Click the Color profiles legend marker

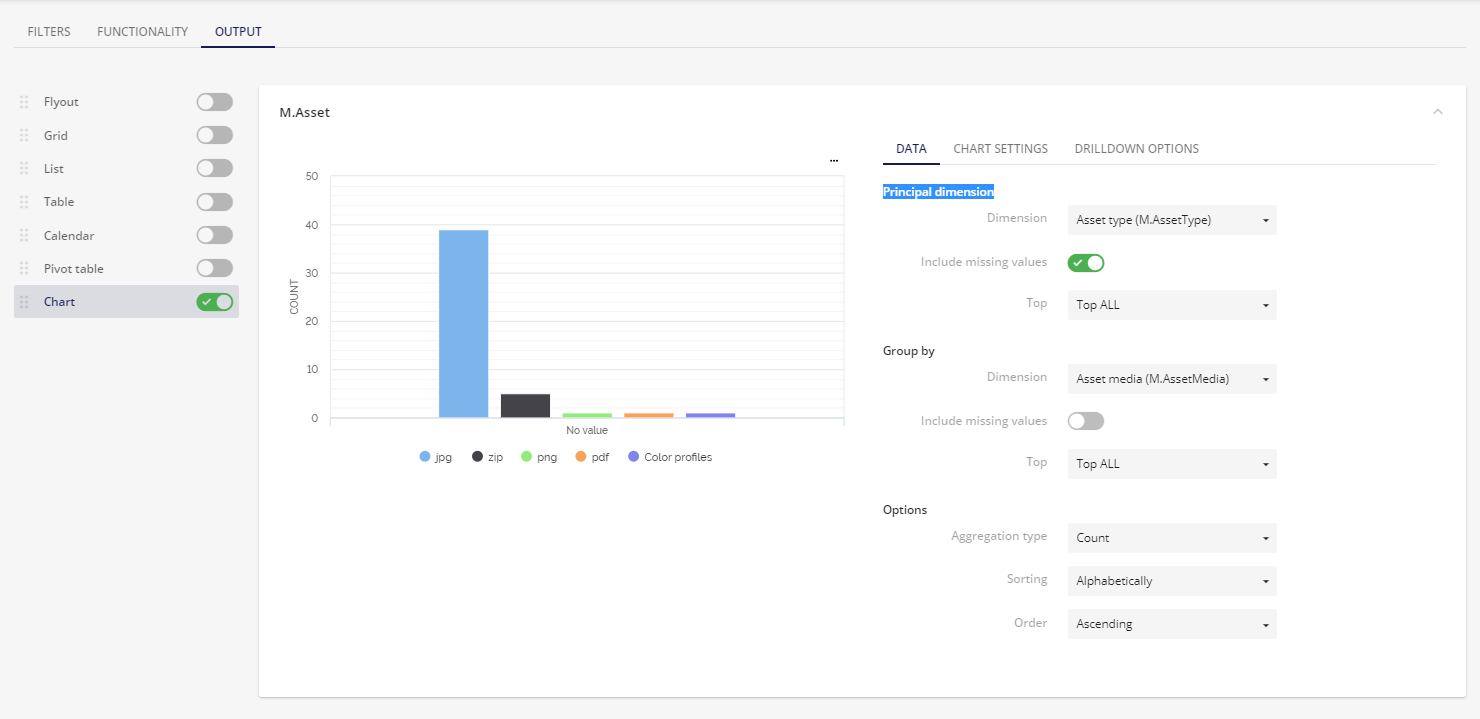633,457
